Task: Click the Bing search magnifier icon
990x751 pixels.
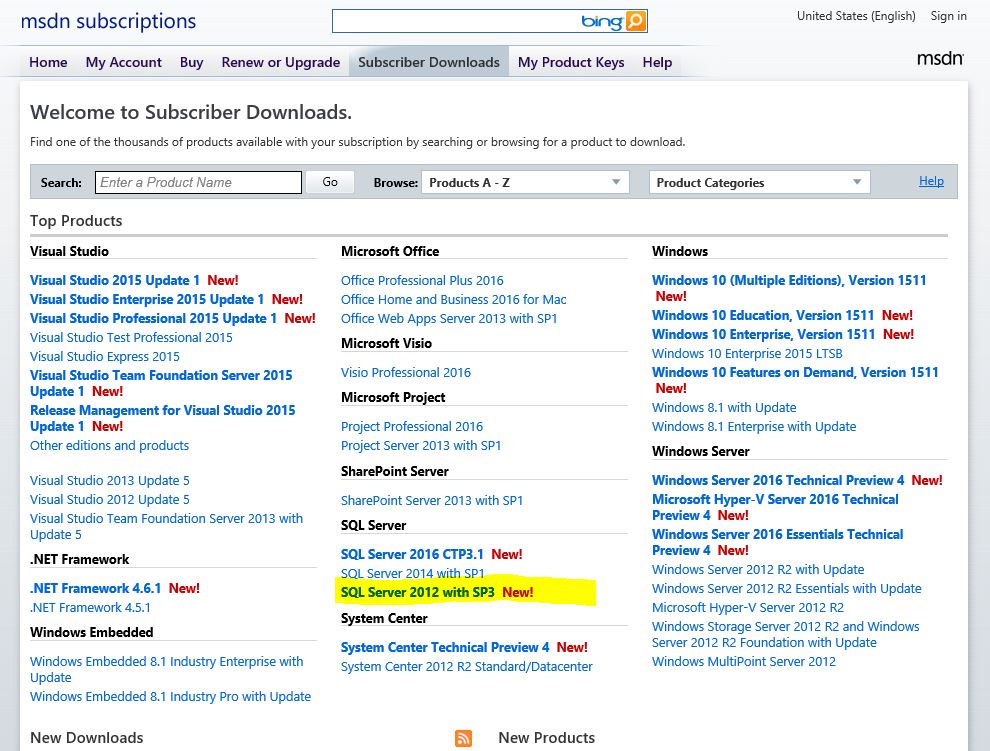Action: point(635,21)
